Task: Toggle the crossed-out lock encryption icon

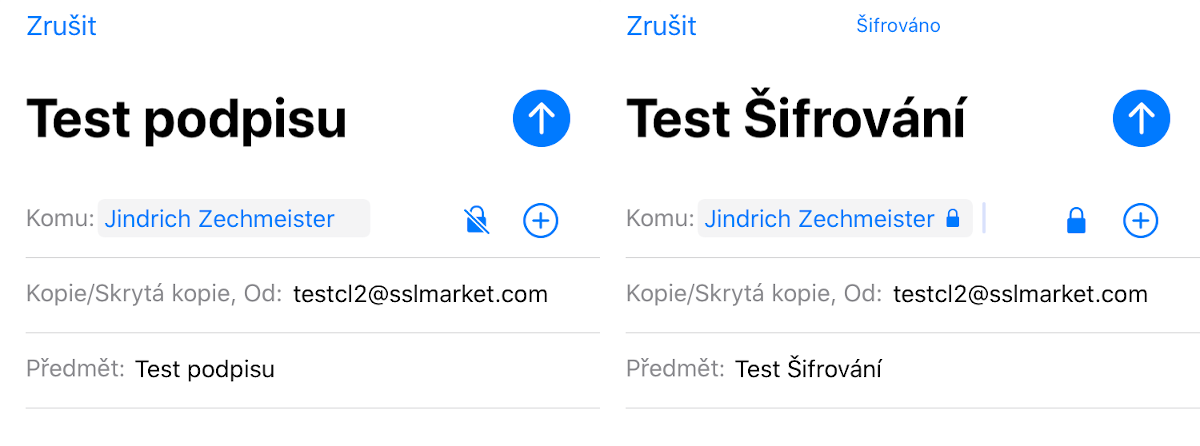Action: tap(477, 220)
